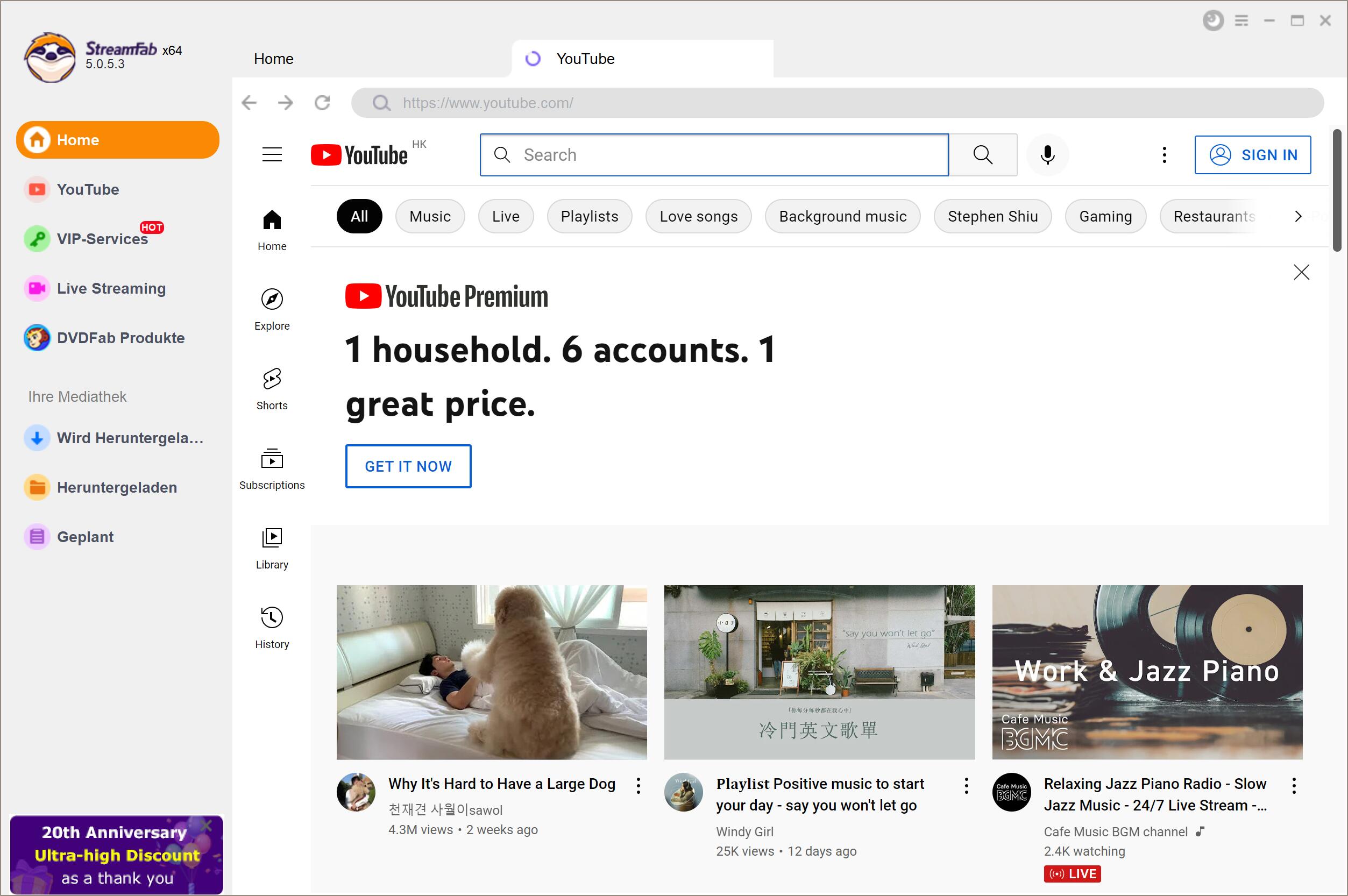
Task: Open Geplant scheduled downloads
Action: pyautogui.click(x=85, y=536)
